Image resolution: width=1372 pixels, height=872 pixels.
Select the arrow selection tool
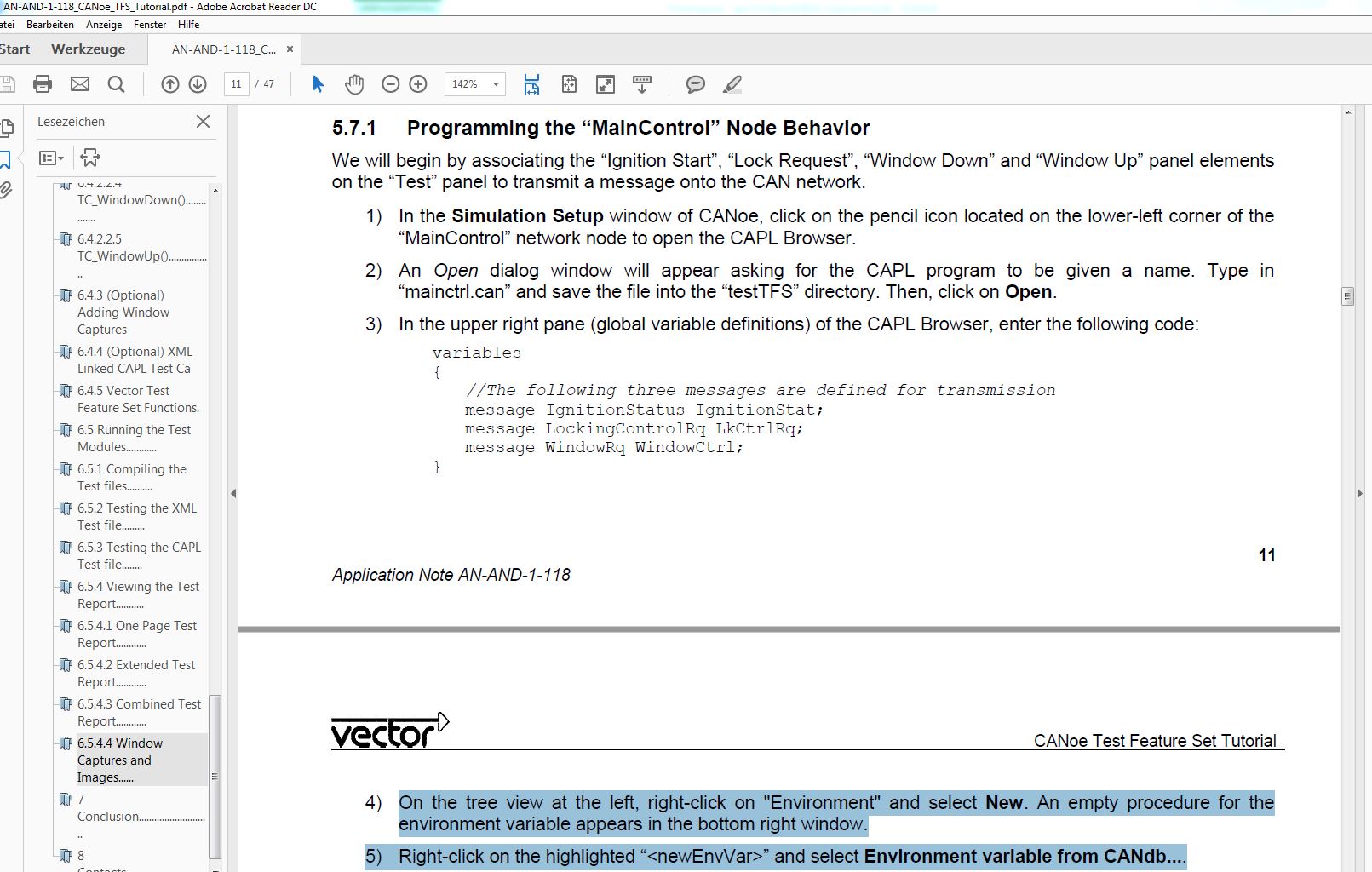tap(318, 83)
